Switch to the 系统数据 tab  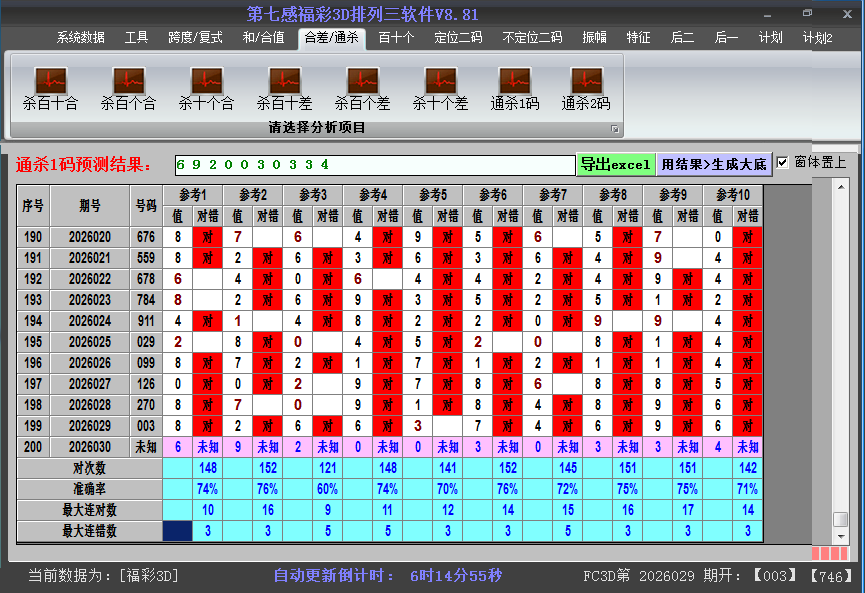[x=80, y=38]
